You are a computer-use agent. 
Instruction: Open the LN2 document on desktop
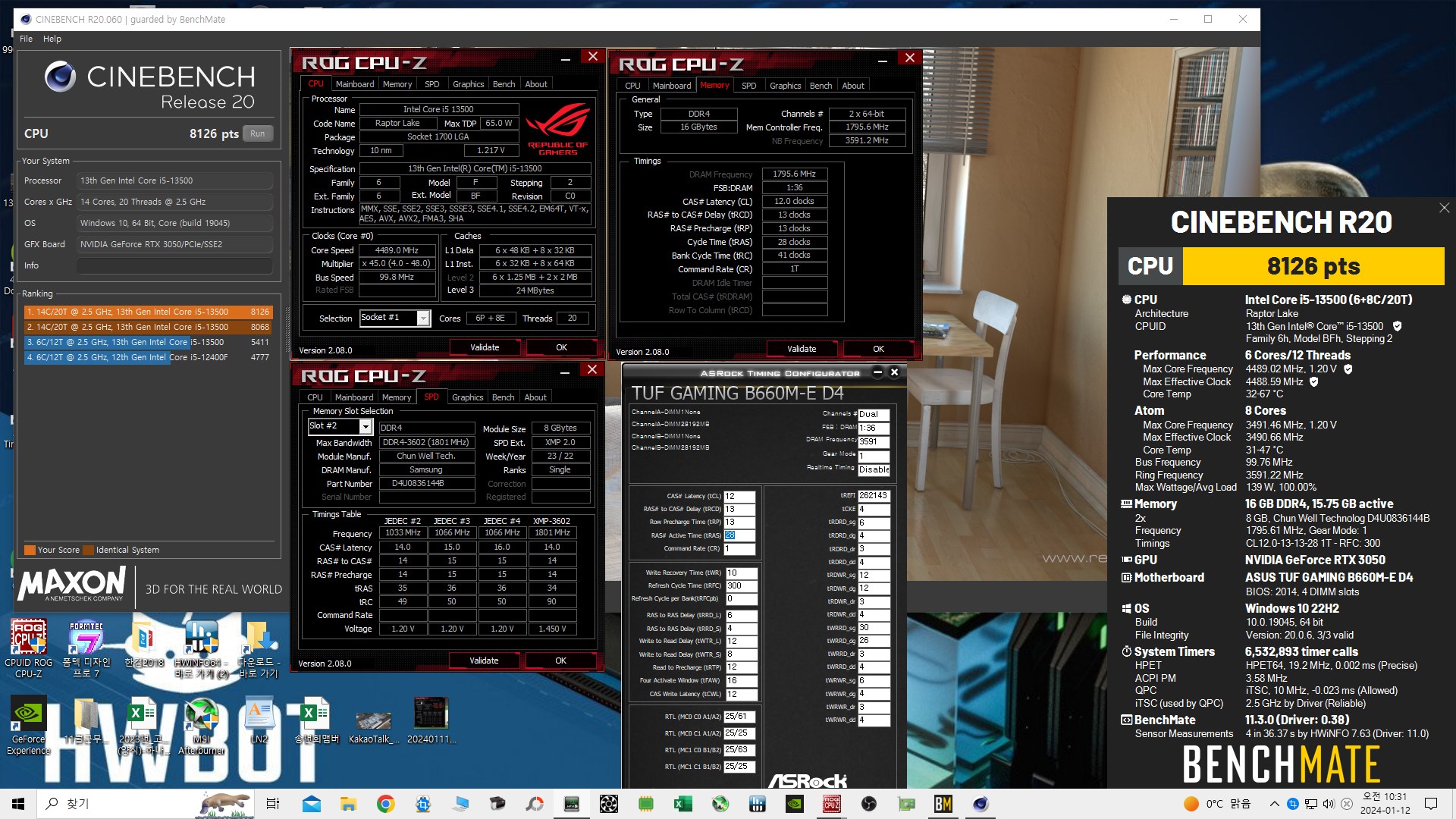click(259, 720)
